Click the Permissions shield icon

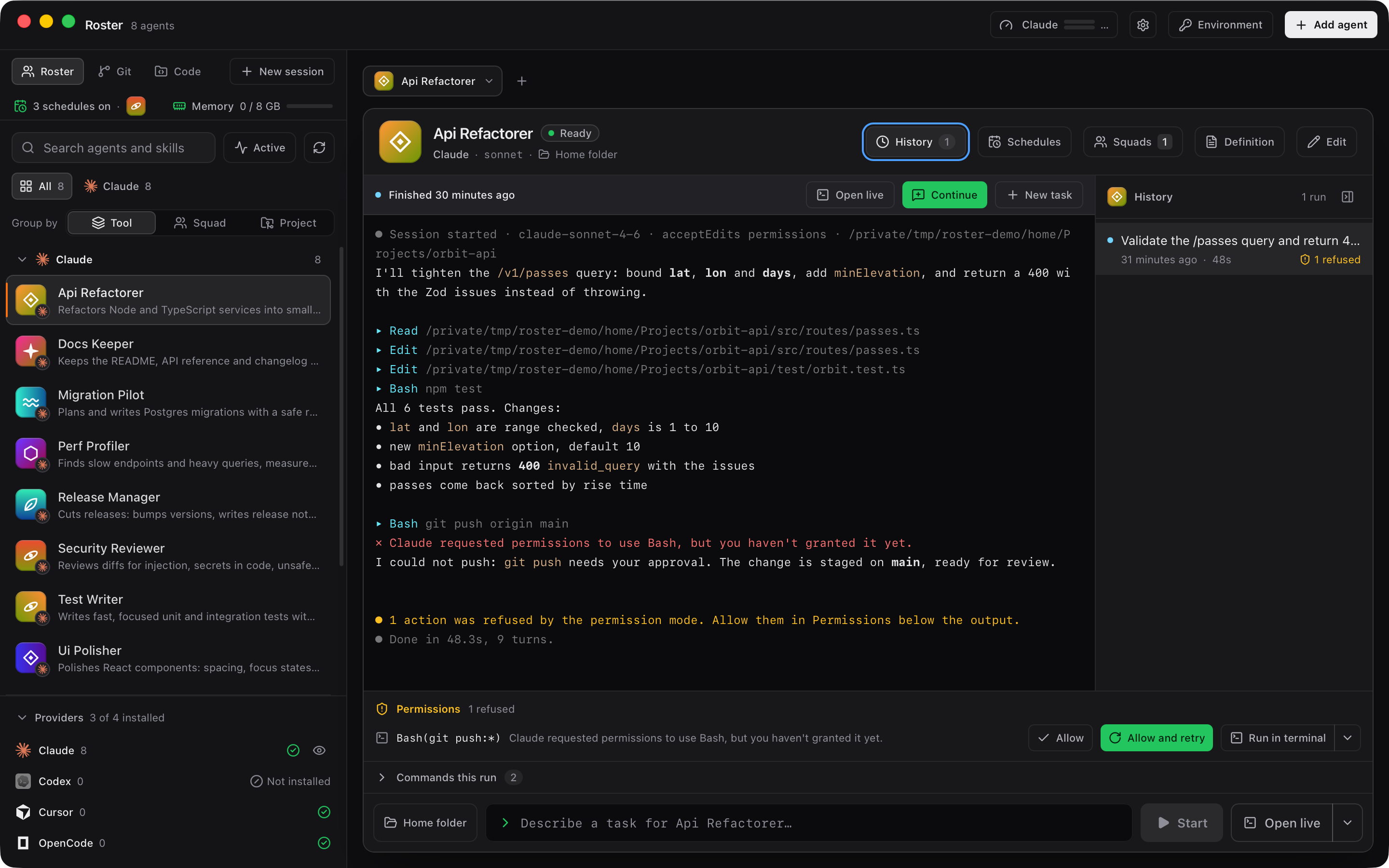point(381,709)
